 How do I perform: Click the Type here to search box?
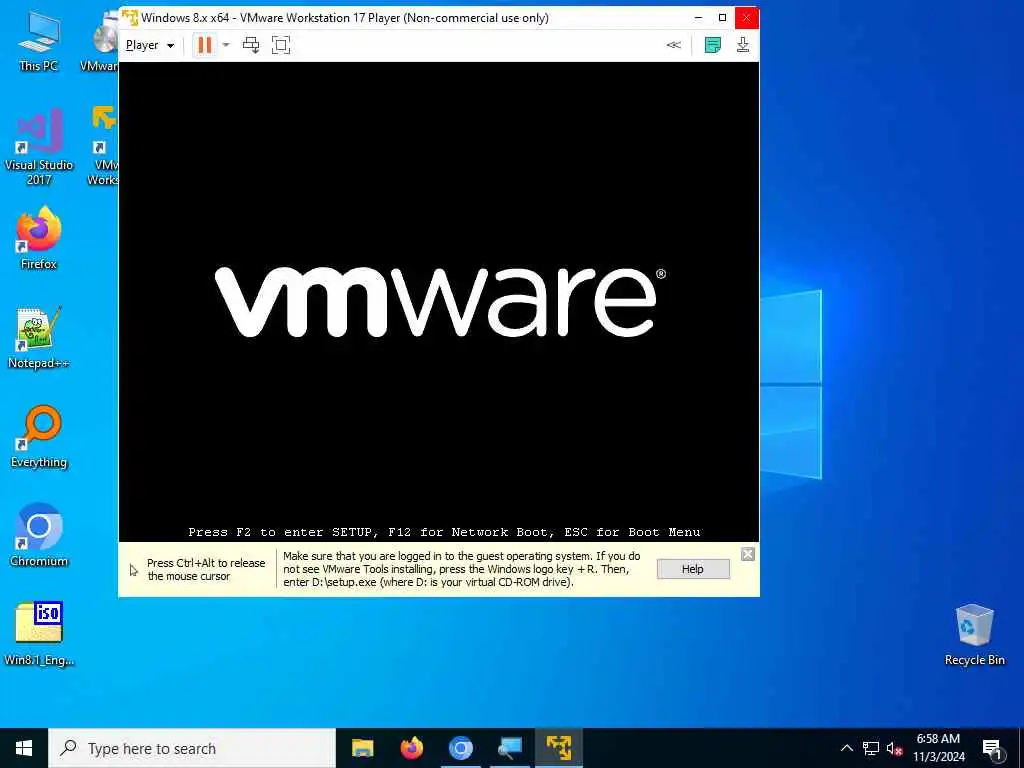click(192, 748)
